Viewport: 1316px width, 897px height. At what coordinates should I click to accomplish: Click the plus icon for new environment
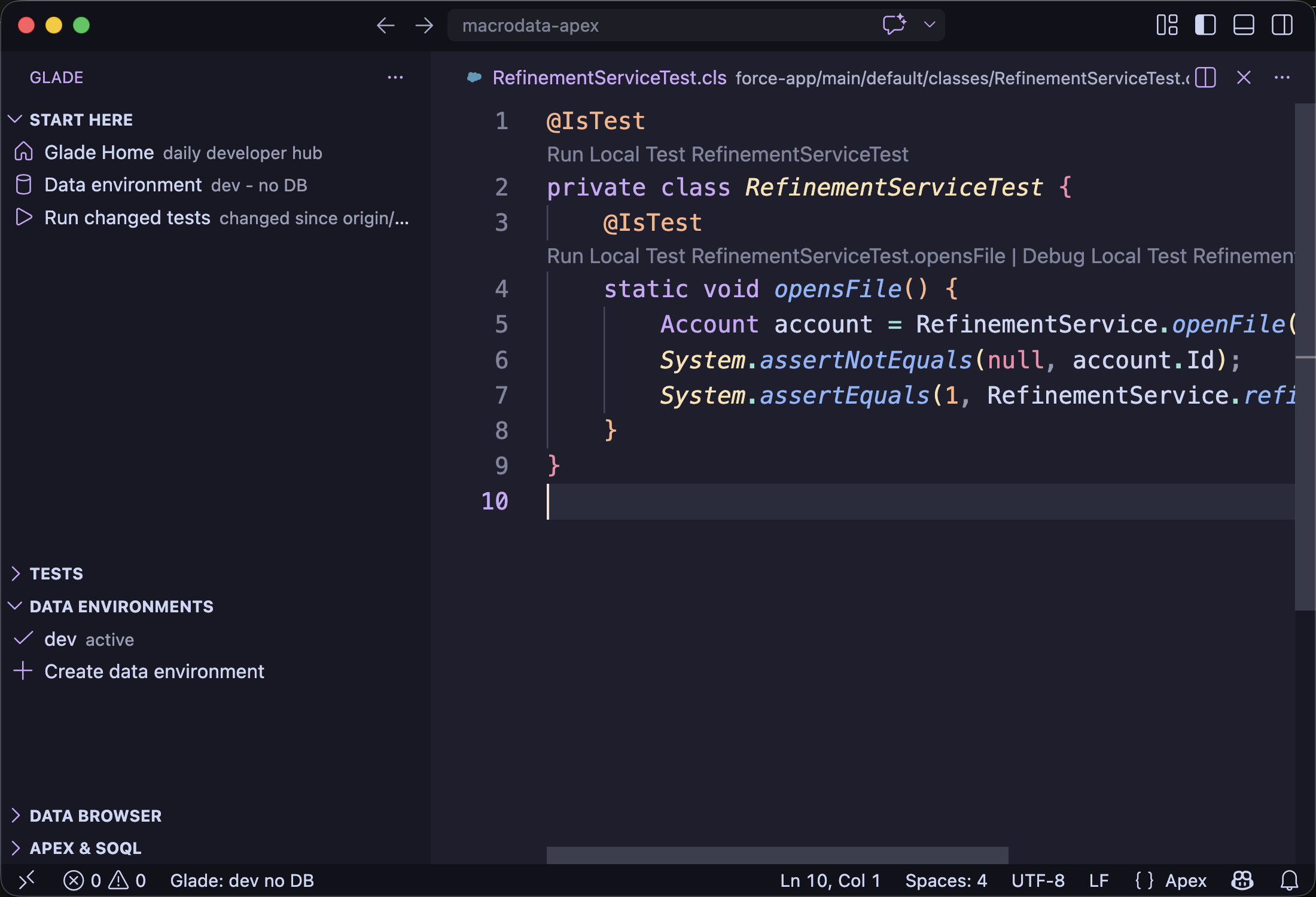(x=23, y=671)
